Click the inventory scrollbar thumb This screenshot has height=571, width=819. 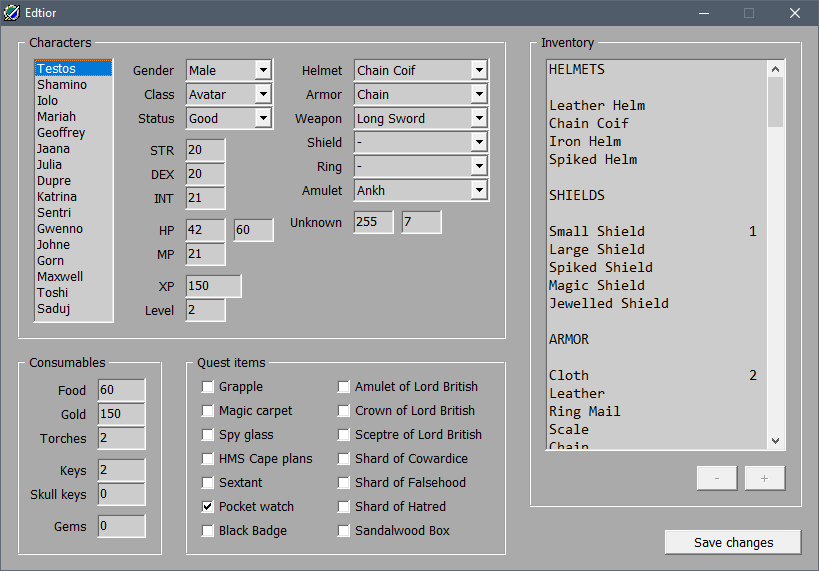(x=776, y=102)
